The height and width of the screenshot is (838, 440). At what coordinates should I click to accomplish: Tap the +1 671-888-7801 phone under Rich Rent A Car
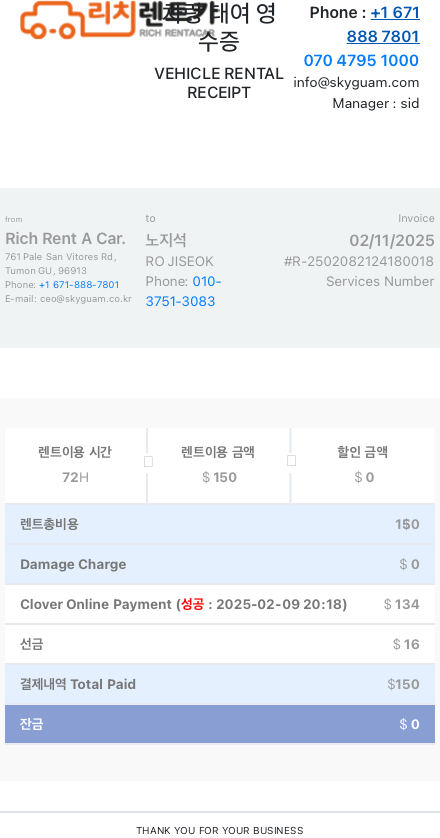(79, 285)
